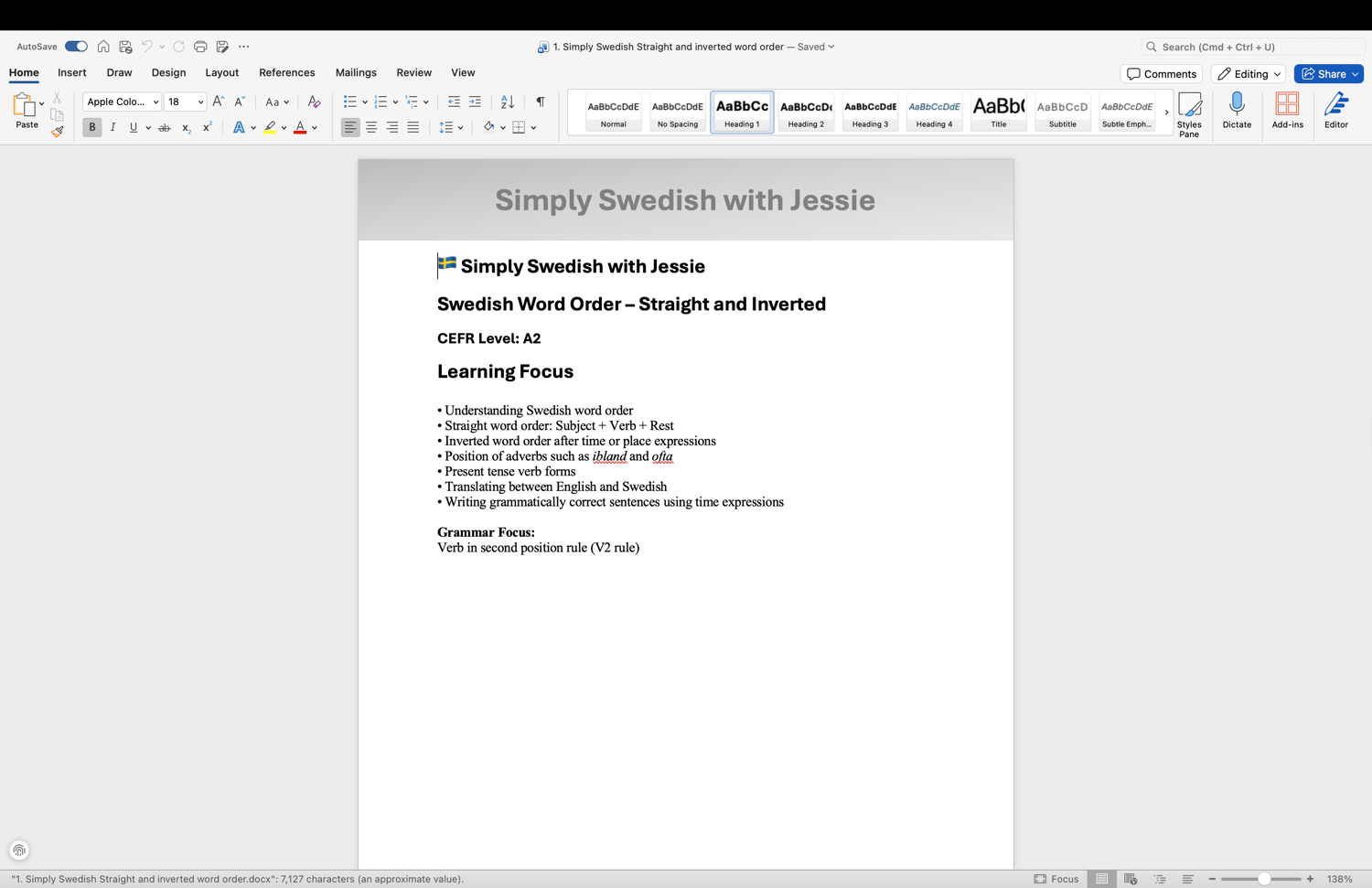
Task: Open the Editing mode dropdown
Action: pos(1249,74)
